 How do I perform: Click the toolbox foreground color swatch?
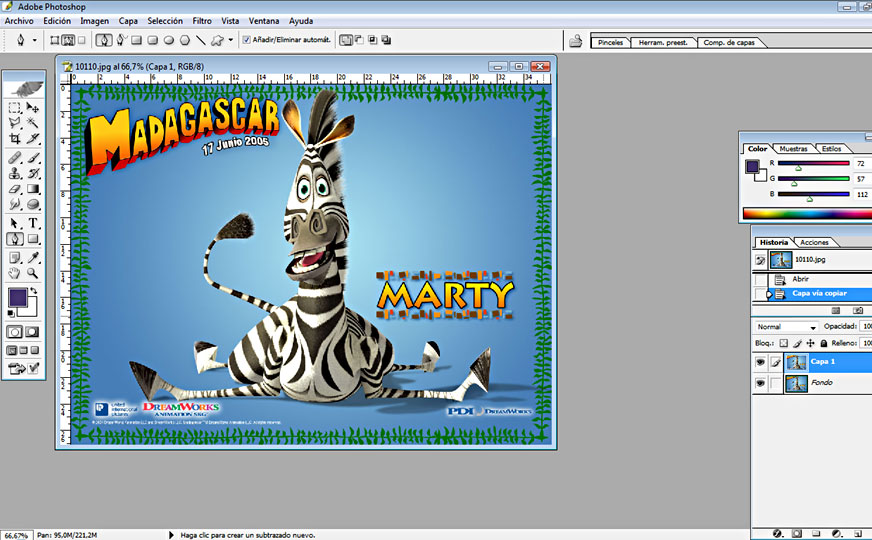[x=18, y=298]
